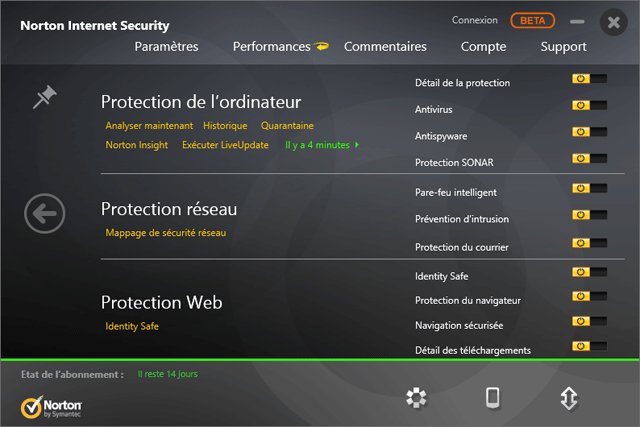Open the Support menu
This screenshot has height=427, width=640.
563,46
